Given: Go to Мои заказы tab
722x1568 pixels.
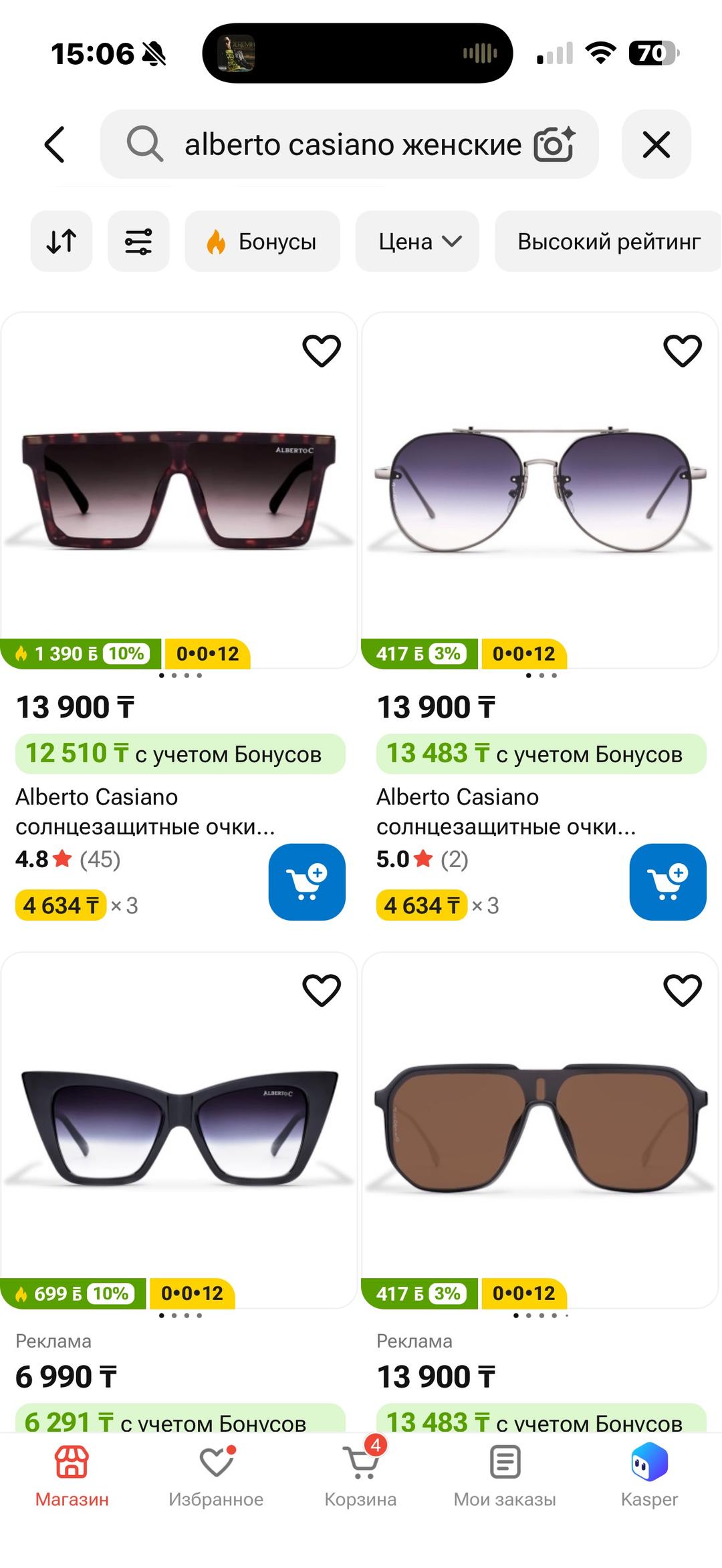Looking at the screenshot, I should pos(505,1477).
